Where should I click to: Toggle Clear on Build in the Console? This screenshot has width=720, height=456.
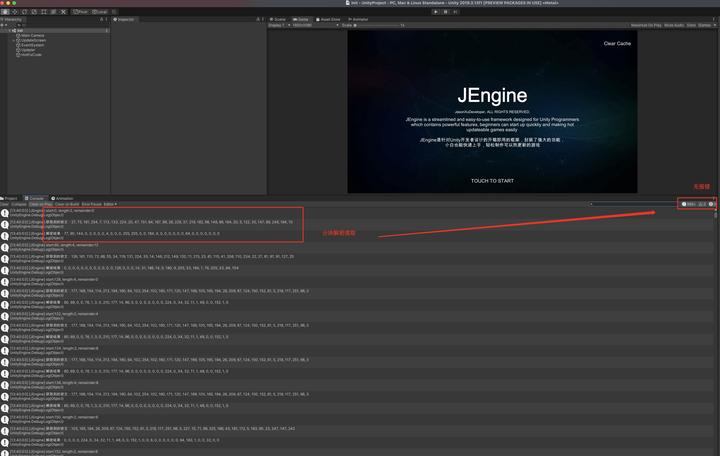coord(67,204)
